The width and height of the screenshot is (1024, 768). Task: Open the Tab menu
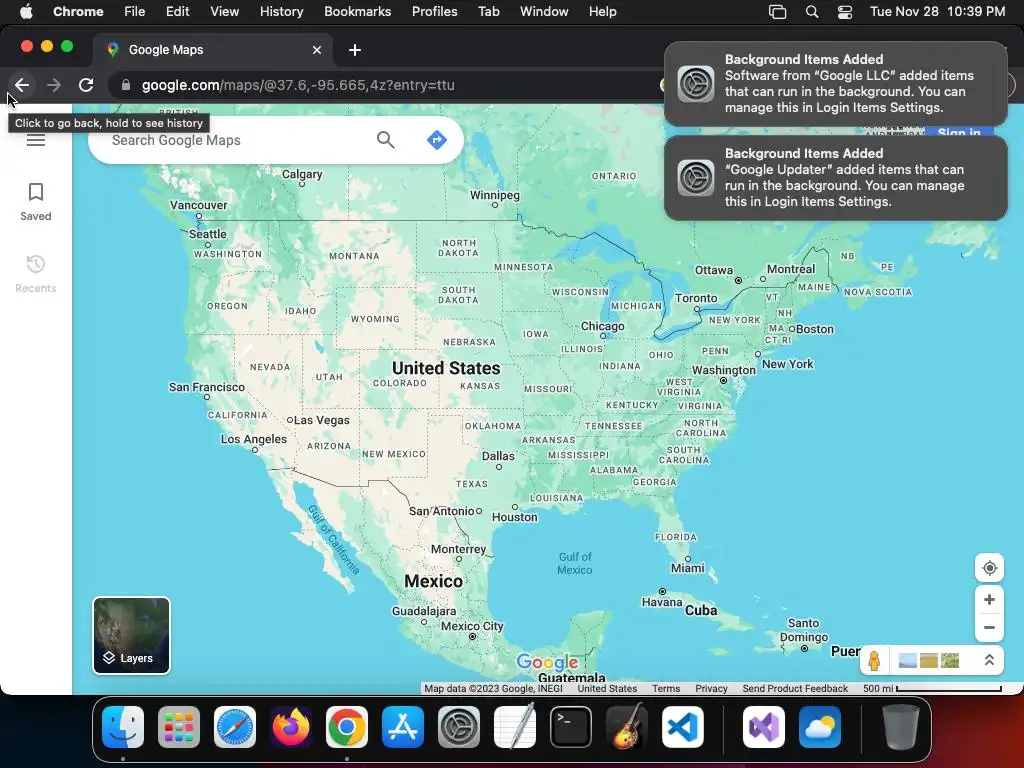[488, 12]
